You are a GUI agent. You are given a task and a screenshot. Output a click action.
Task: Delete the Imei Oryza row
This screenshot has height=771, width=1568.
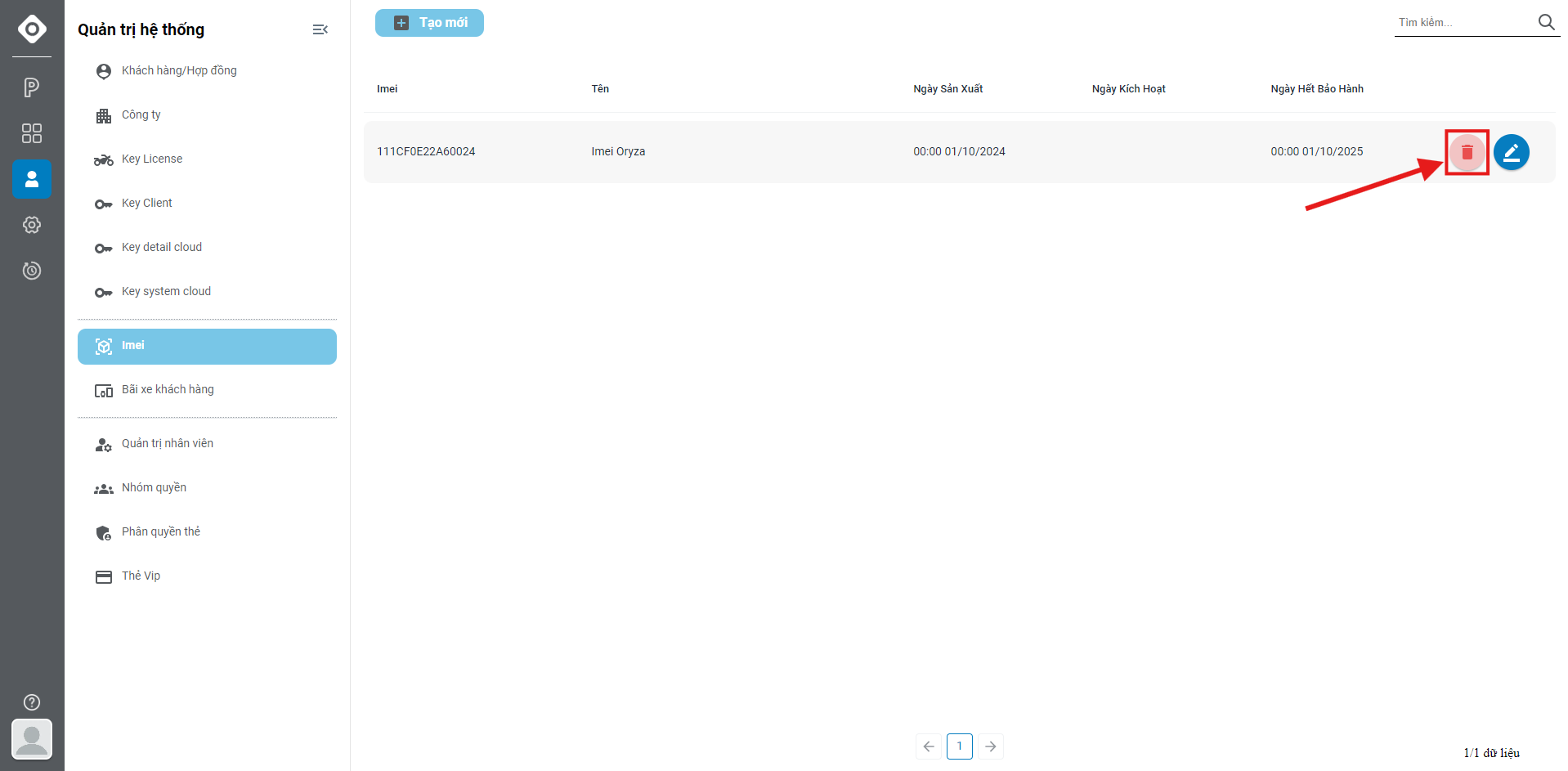pos(1467,152)
